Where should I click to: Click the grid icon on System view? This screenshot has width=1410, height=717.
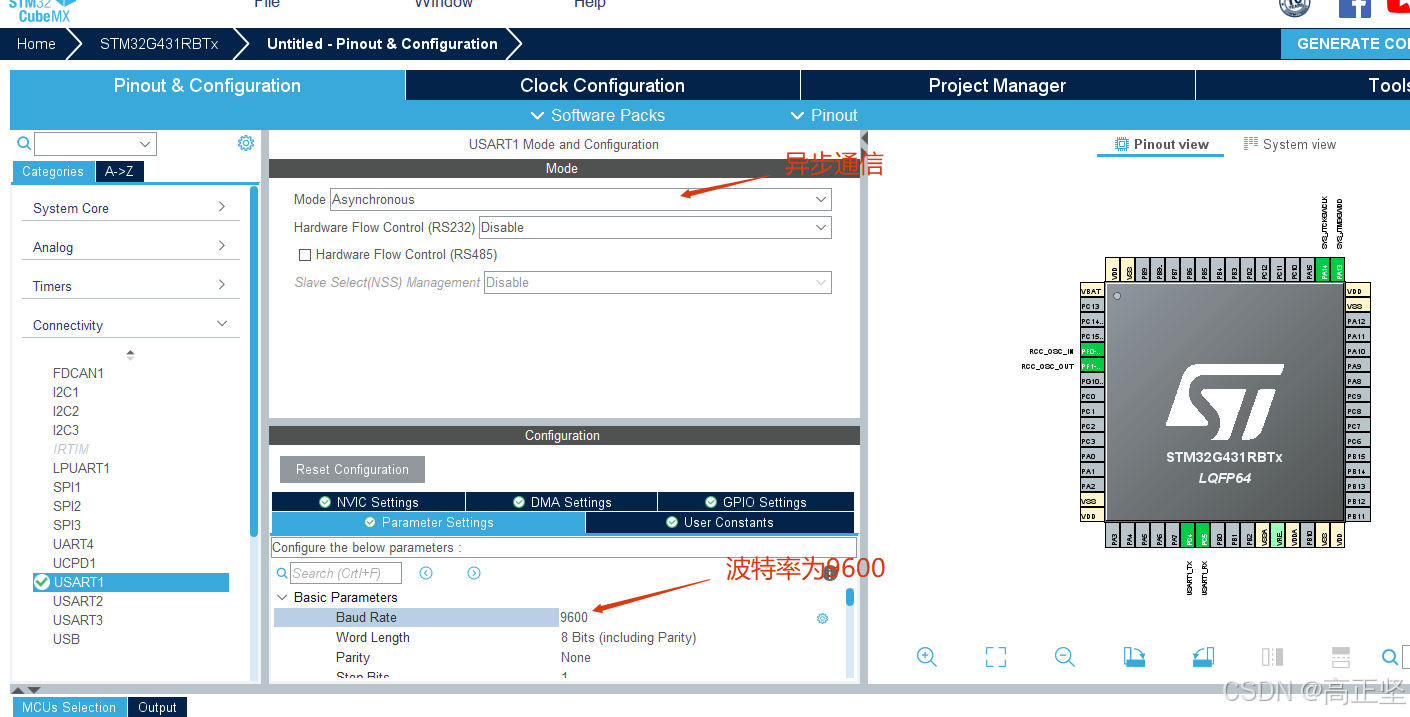[x=1250, y=144]
